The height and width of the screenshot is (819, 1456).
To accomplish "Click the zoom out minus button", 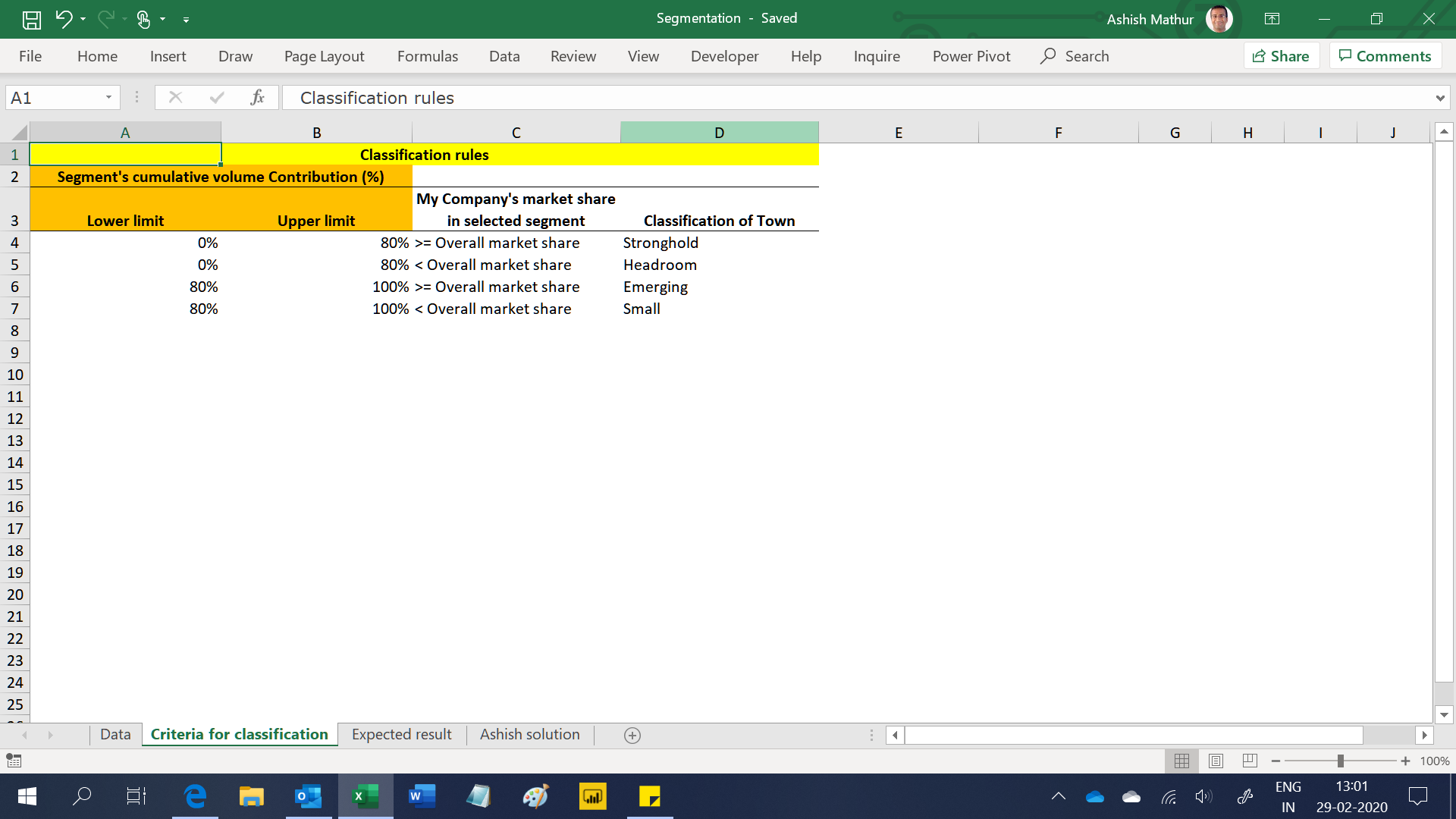I will (x=1276, y=761).
